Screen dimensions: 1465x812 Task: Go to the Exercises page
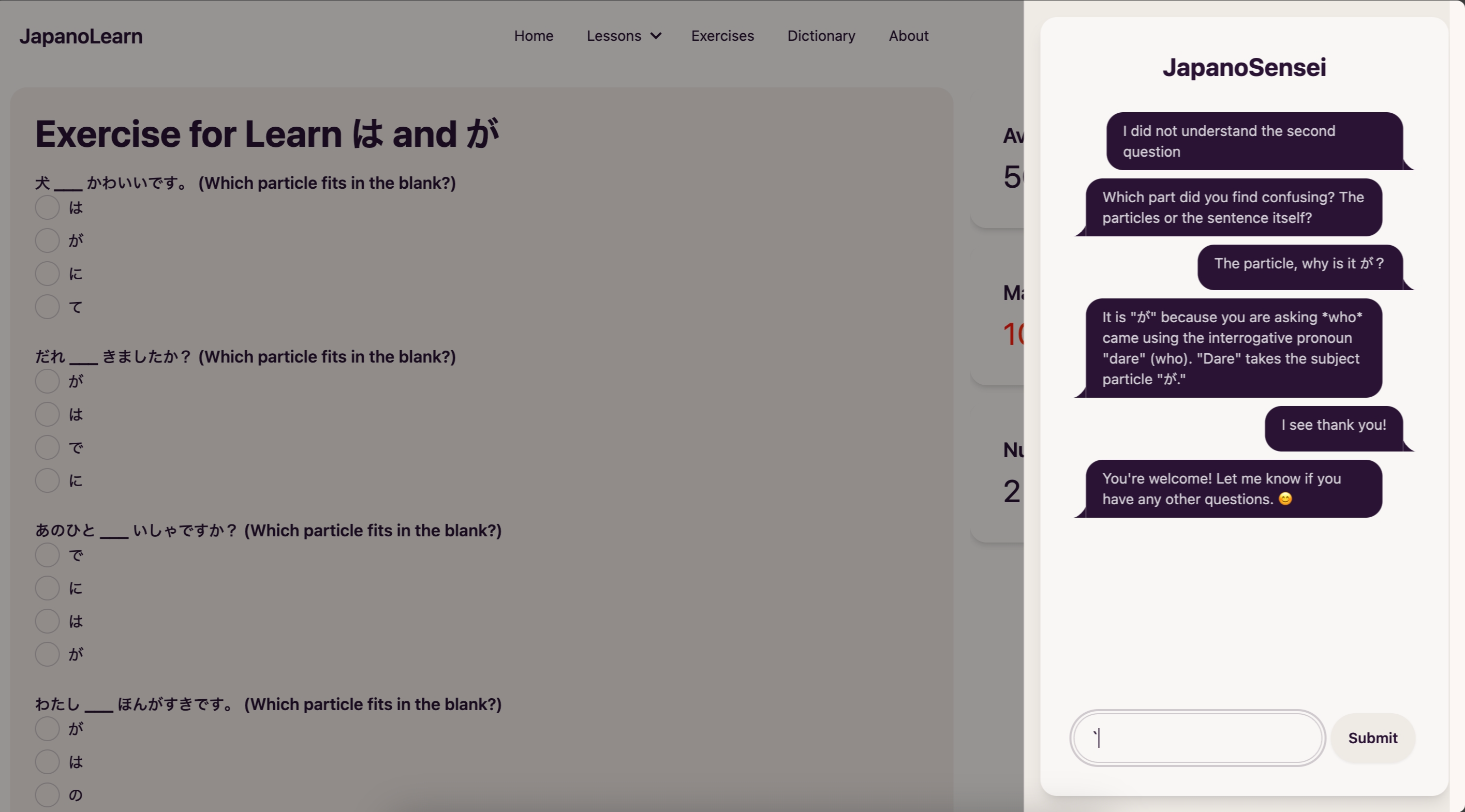(722, 36)
